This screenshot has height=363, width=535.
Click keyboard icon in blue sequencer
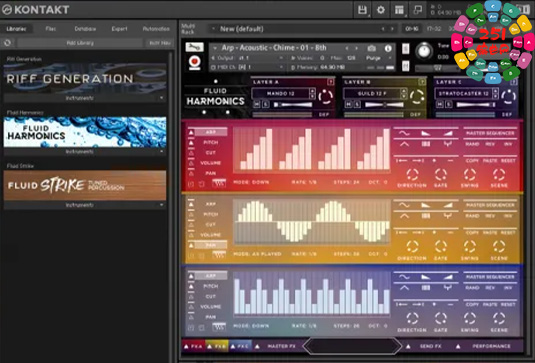coord(219,327)
